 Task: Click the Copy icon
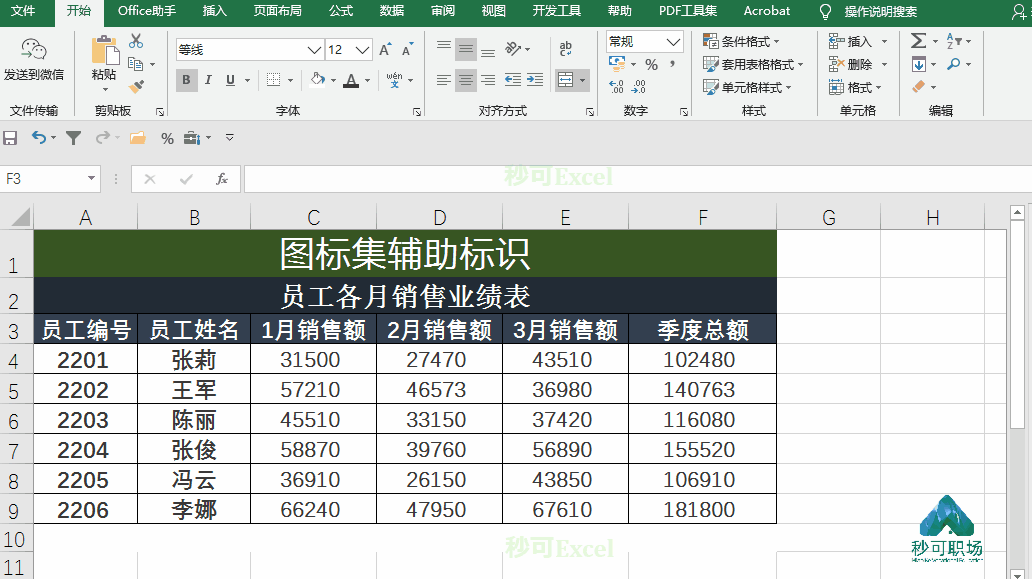(x=136, y=64)
